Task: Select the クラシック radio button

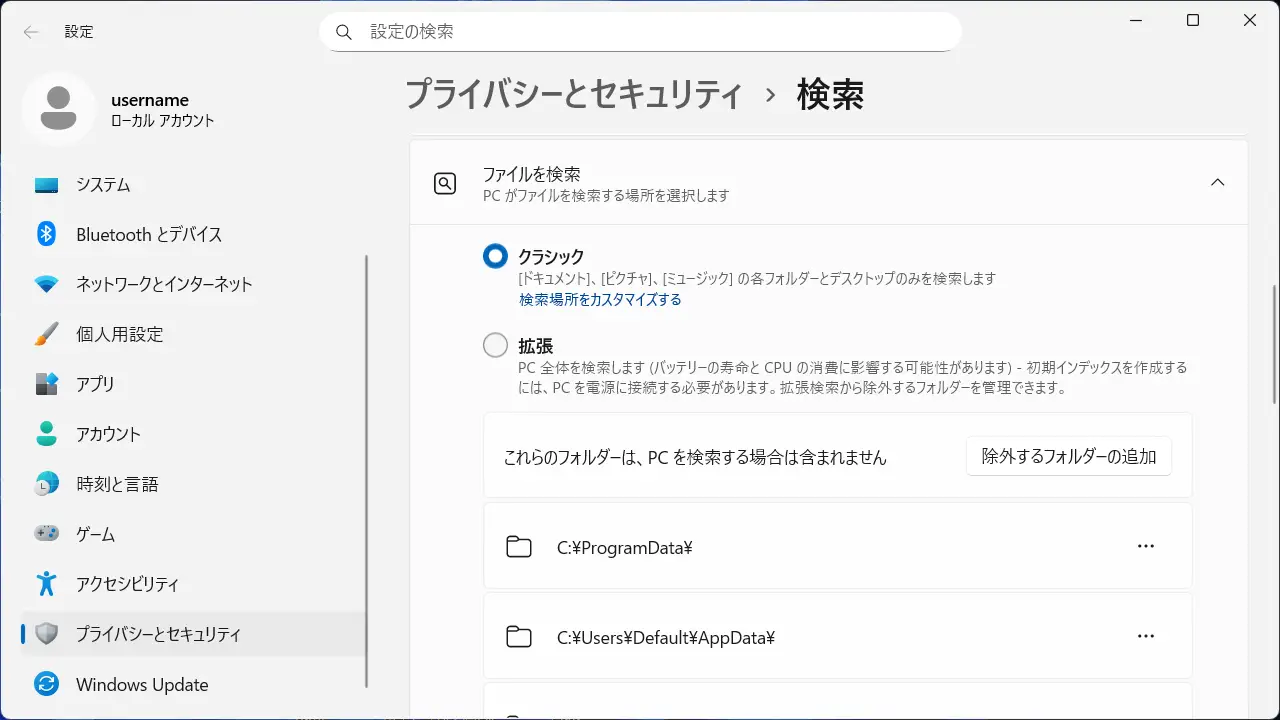Action: tap(495, 257)
